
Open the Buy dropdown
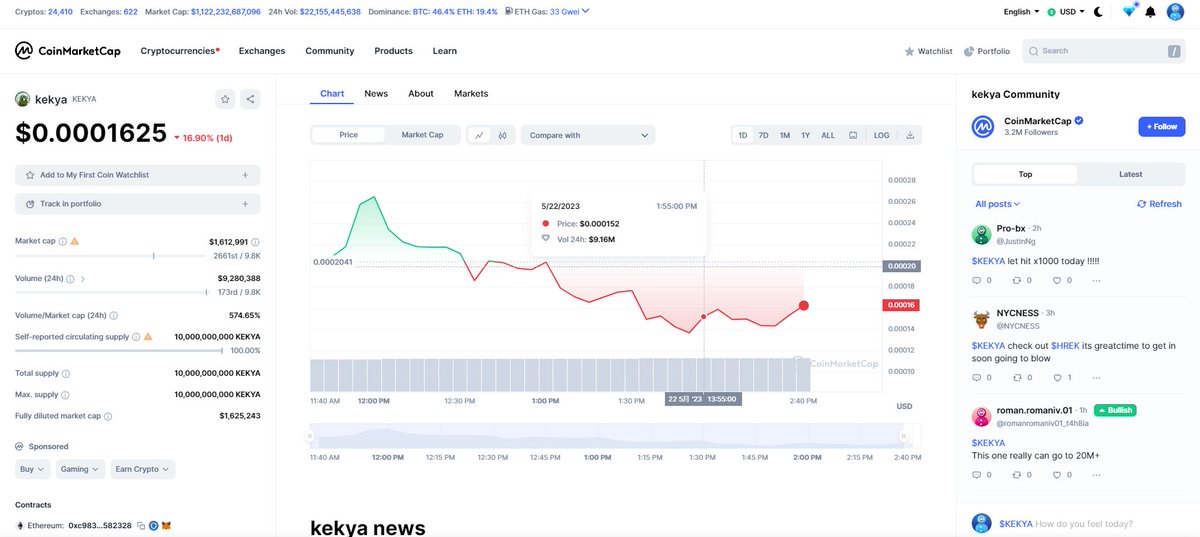pyautogui.click(x=34, y=468)
